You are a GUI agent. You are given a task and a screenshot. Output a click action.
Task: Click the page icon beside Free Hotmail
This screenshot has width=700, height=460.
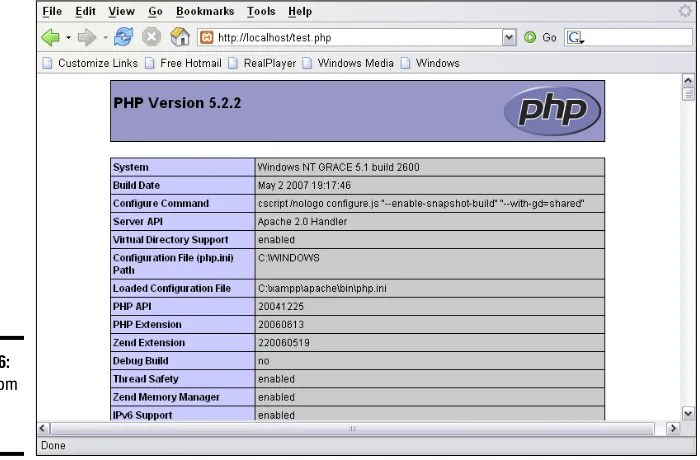(150, 63)
